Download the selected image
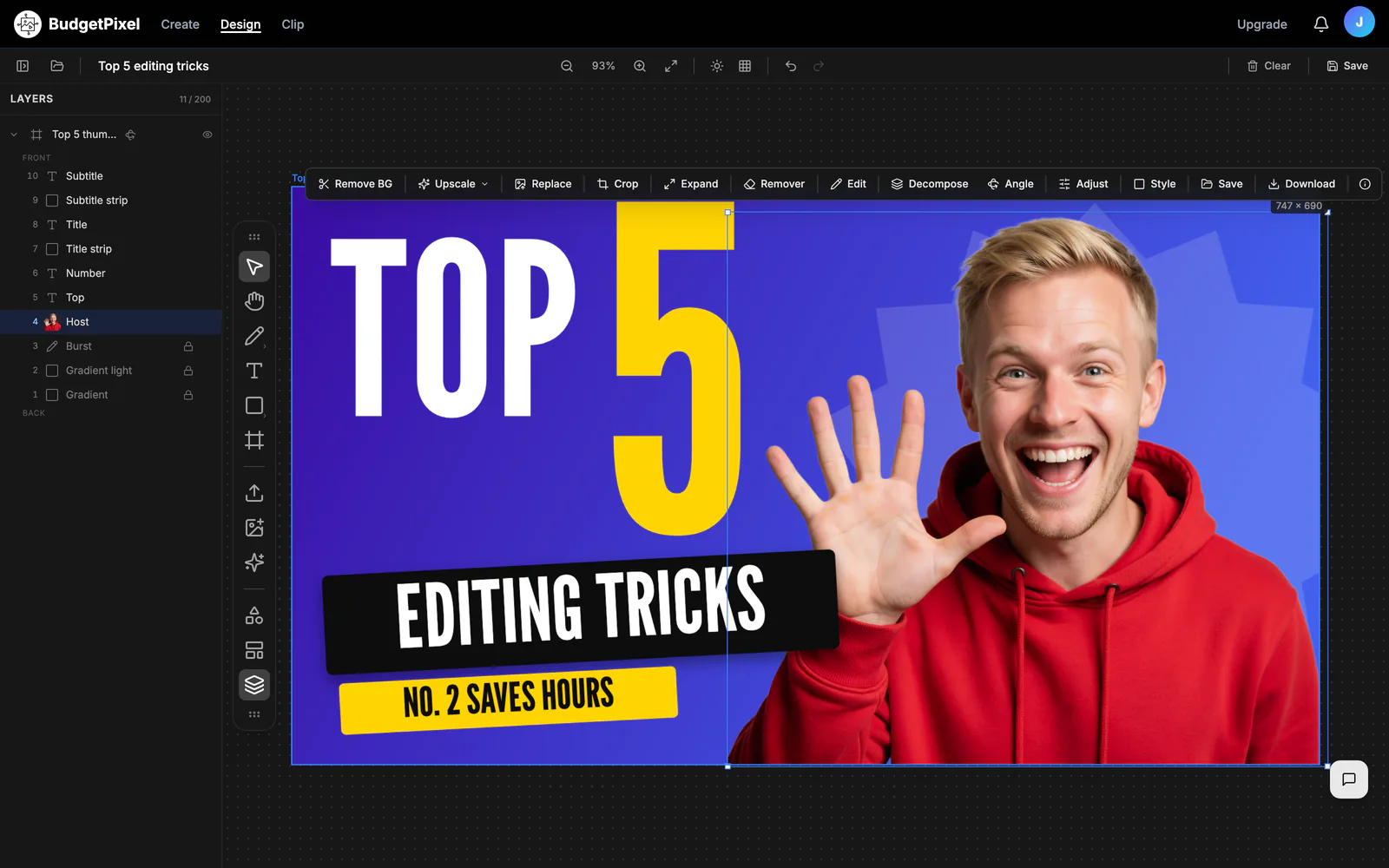Screen dimensions: 1389x868 (1301, 184)
